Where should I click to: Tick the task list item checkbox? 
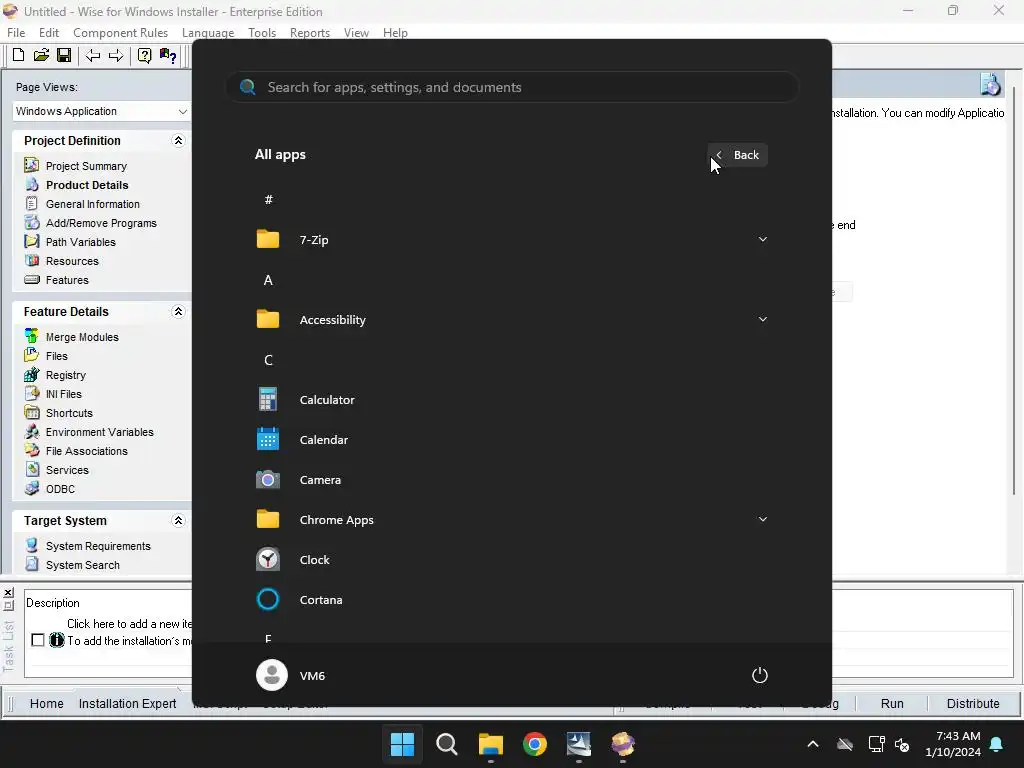38,640
